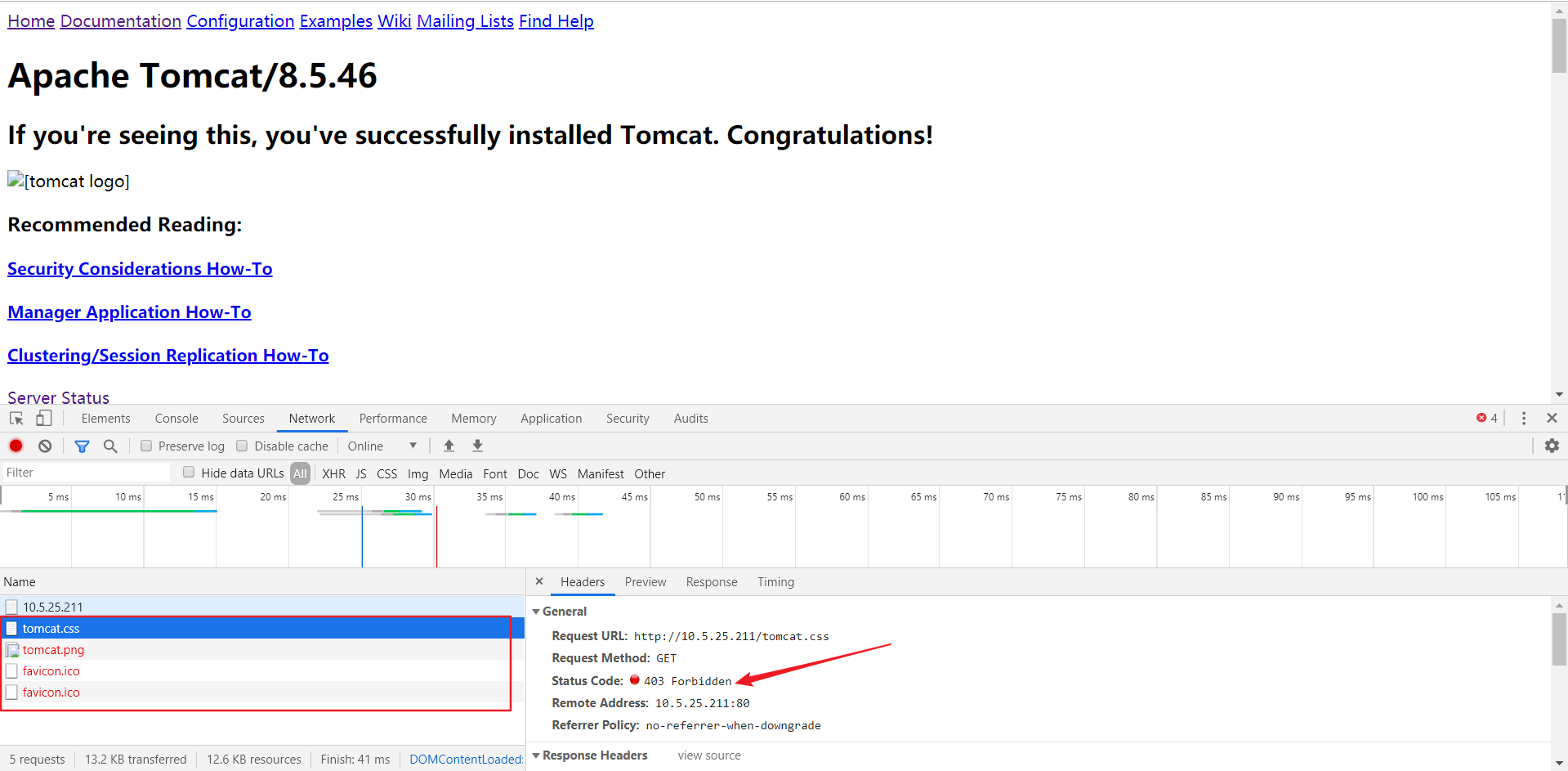The width and height of the screenshot is (1568, 771).
Task: Filter requests by Other
Action: click(x=650, y=473)
